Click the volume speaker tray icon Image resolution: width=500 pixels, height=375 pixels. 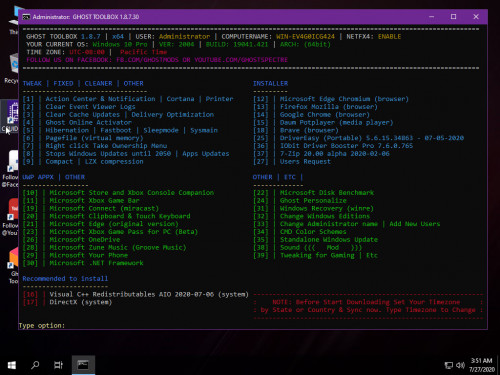pos(460,365)
